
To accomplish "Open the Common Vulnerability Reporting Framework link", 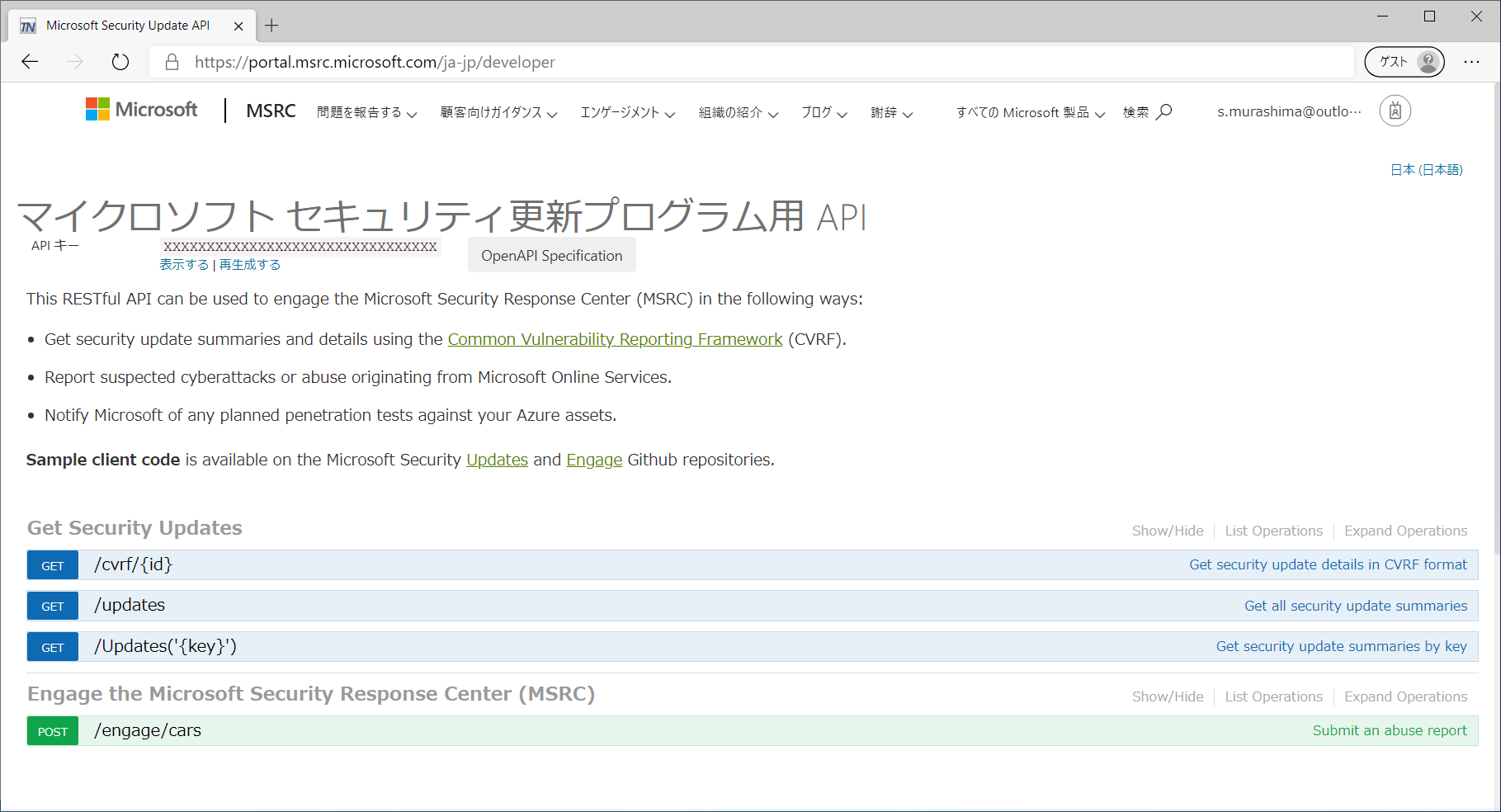I will click(x=615, y=339).
